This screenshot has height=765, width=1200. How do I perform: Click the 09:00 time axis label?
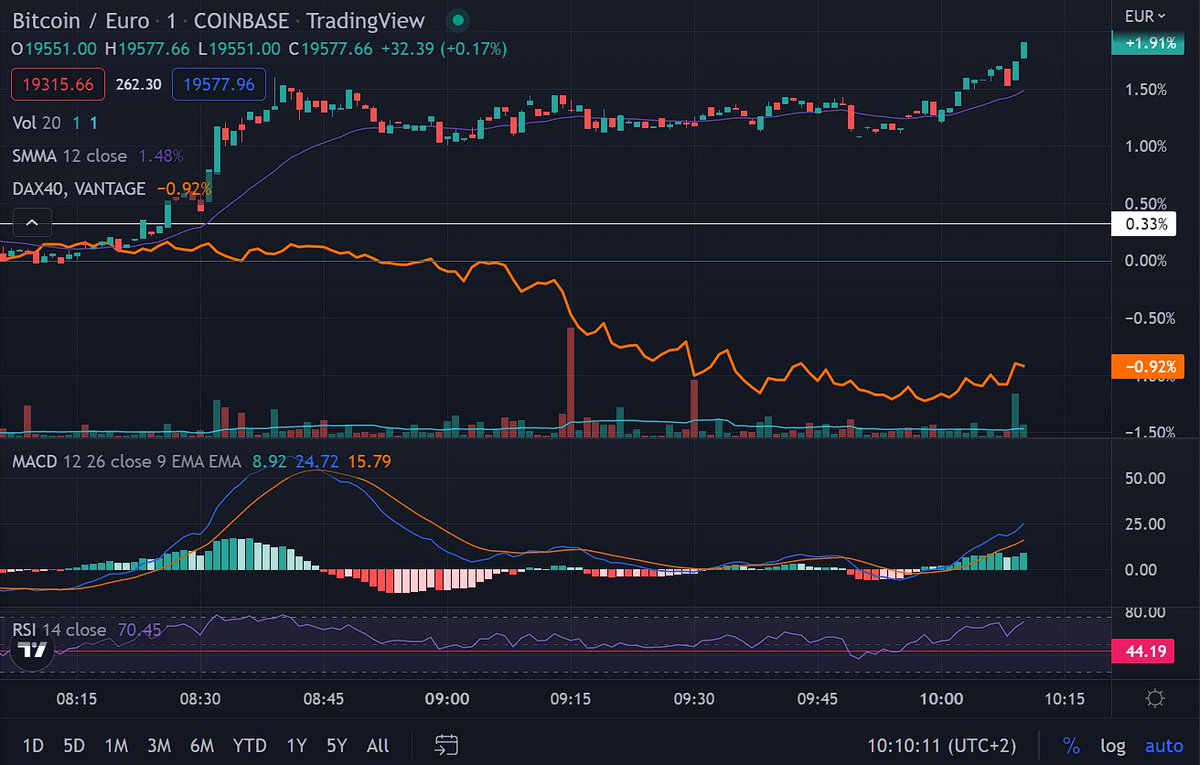(x=447, y=698)
